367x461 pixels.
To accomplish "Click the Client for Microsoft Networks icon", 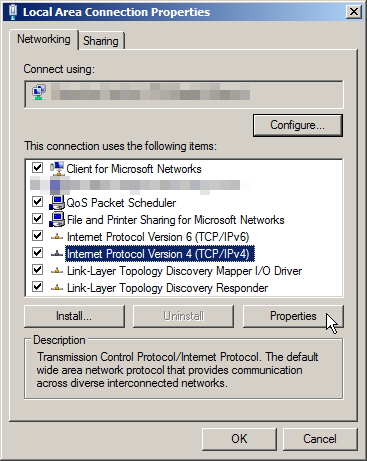I will point(57,169).
